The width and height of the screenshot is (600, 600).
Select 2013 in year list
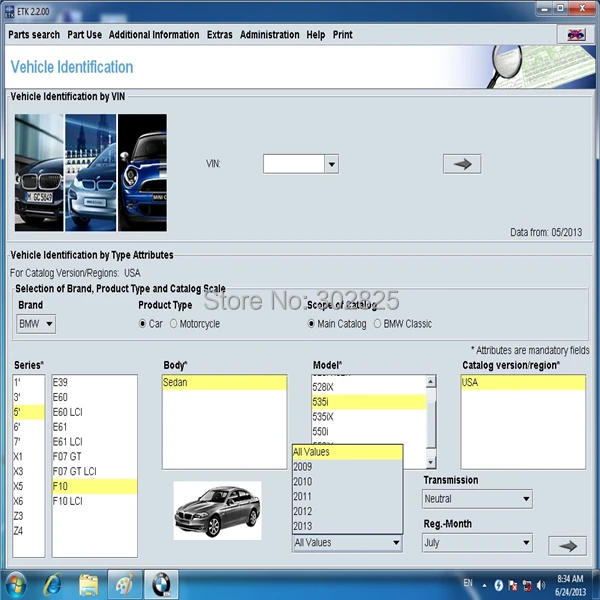pyautogui.click(x=347, y=526)
